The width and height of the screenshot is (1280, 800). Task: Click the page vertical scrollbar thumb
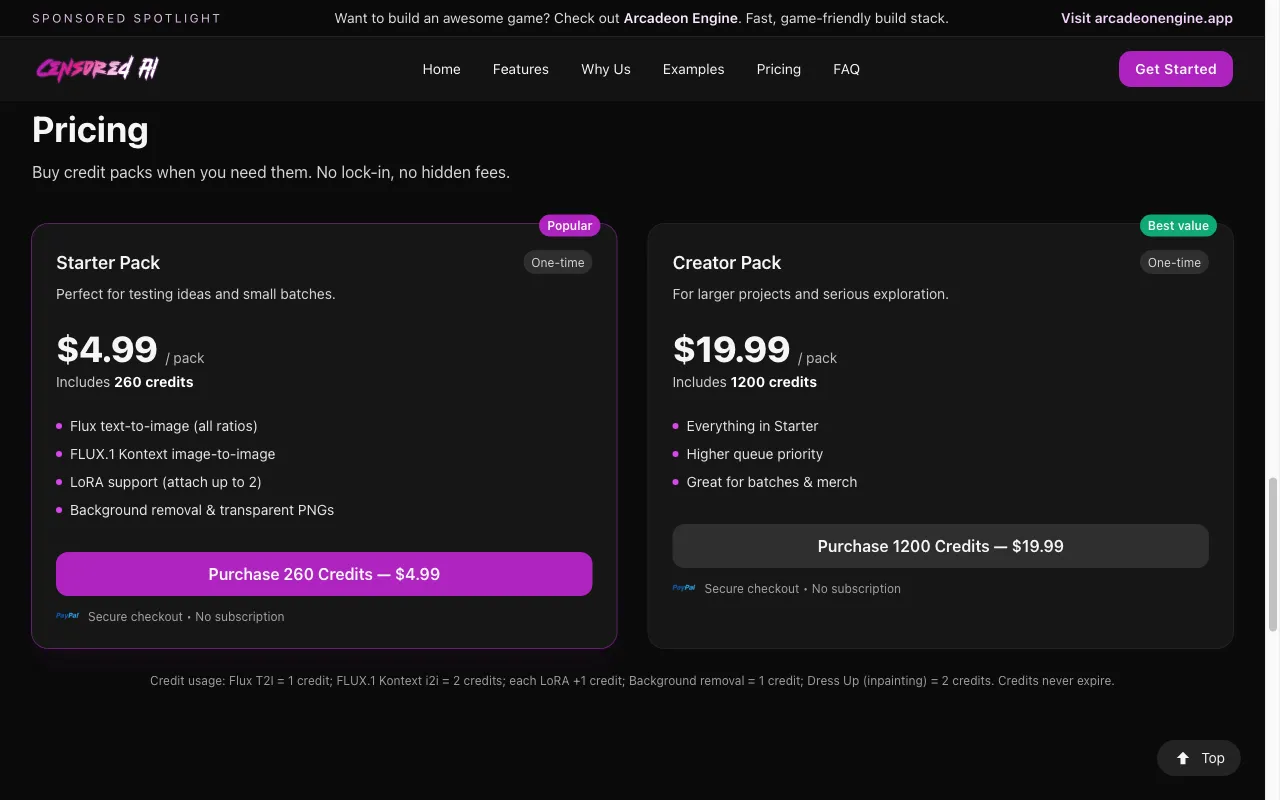coord(1273,553)
